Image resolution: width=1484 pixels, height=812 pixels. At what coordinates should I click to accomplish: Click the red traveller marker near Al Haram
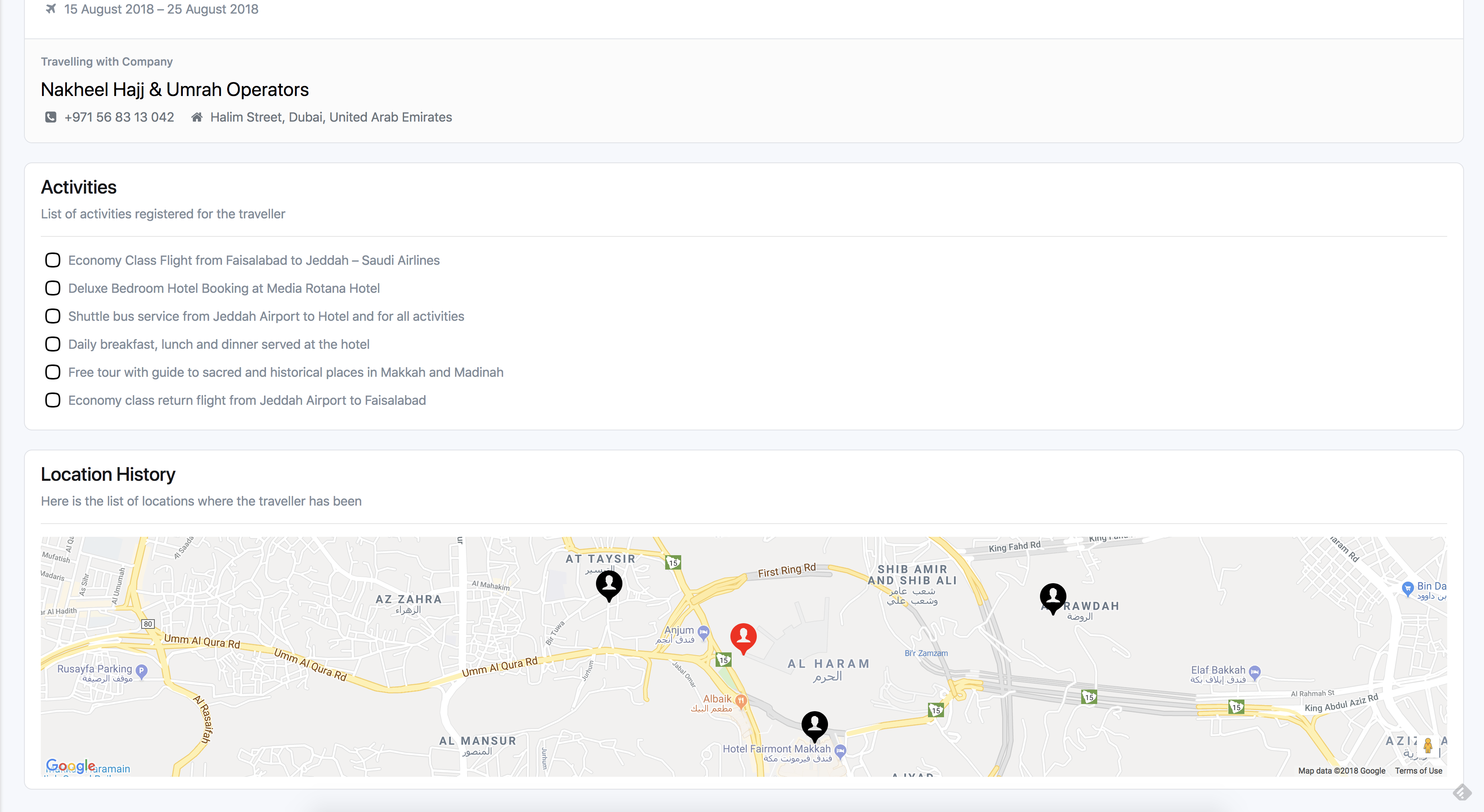point(743,637)
